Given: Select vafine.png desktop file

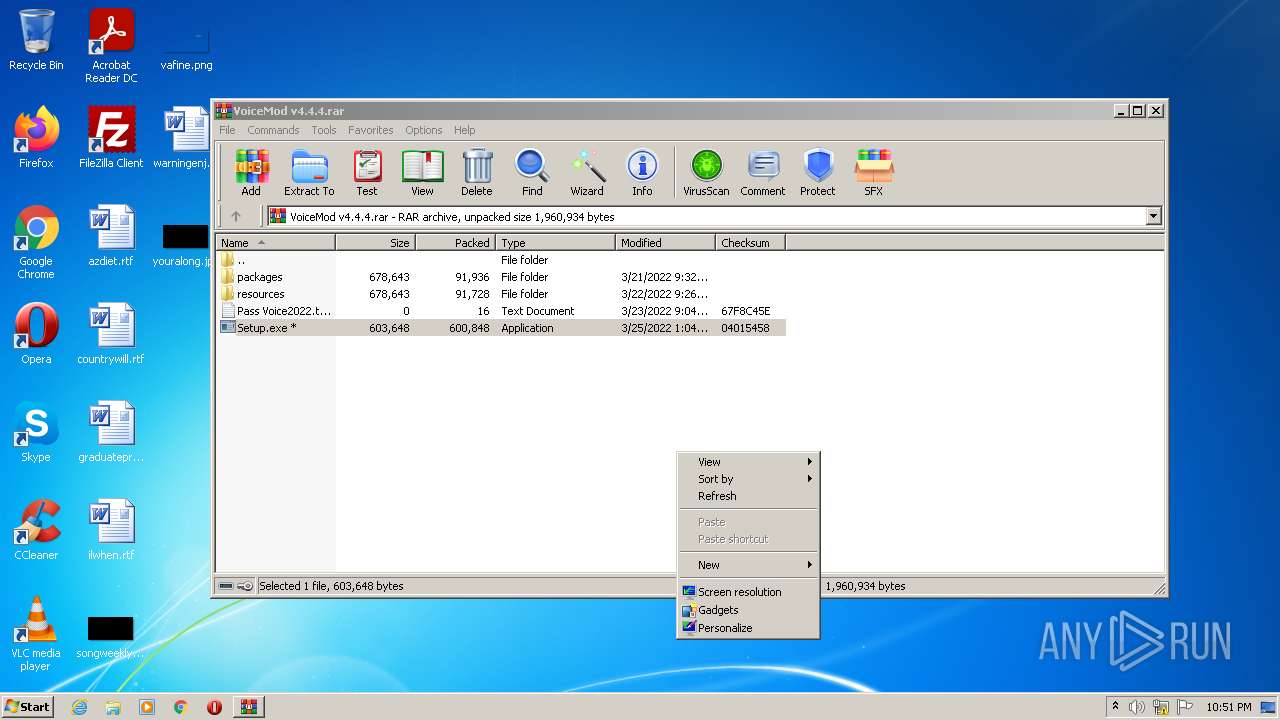Looking at the screenshot, I should (186, 46).
